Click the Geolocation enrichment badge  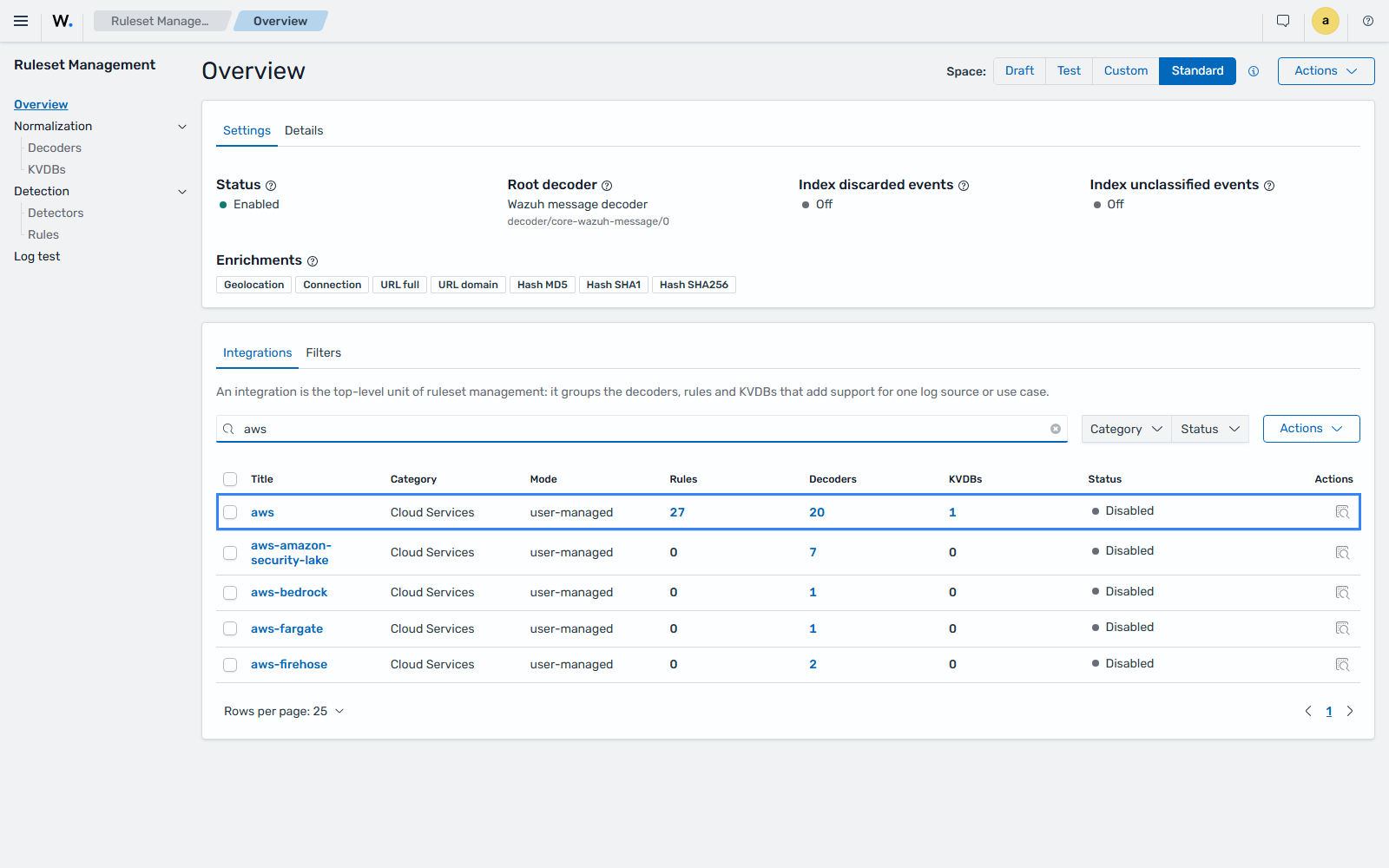253,285
